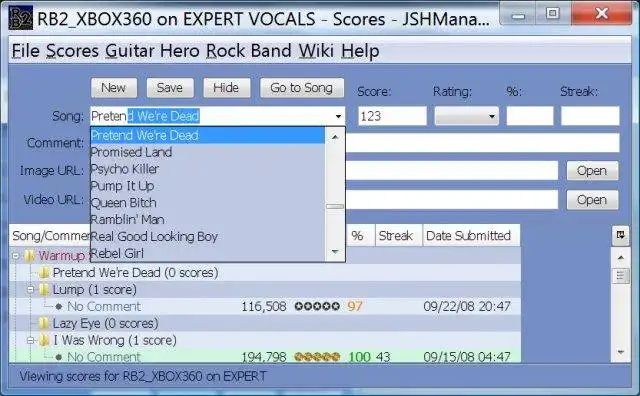Click the status bar text Viewing scores

click(x=143, y=376)
